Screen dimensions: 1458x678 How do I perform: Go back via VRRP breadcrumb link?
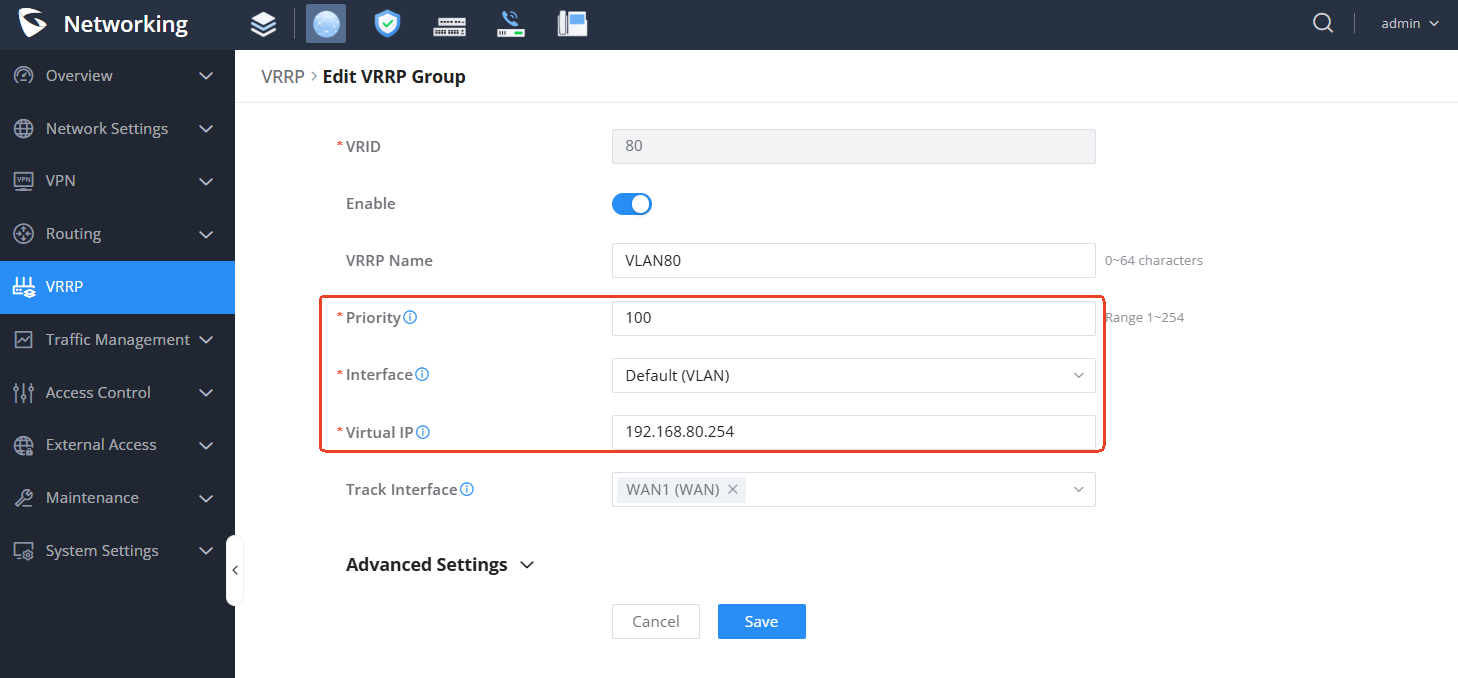coord(282,76)
